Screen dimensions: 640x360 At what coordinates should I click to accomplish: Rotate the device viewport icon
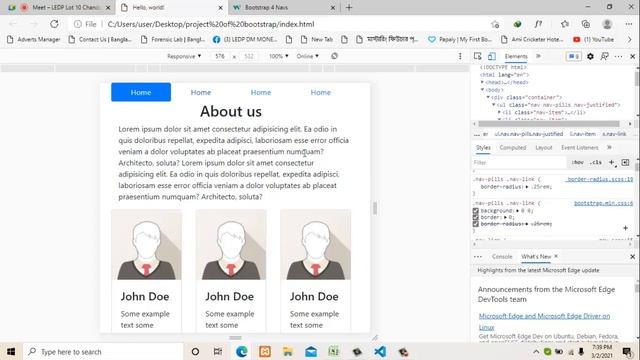[x=334, y=56]
